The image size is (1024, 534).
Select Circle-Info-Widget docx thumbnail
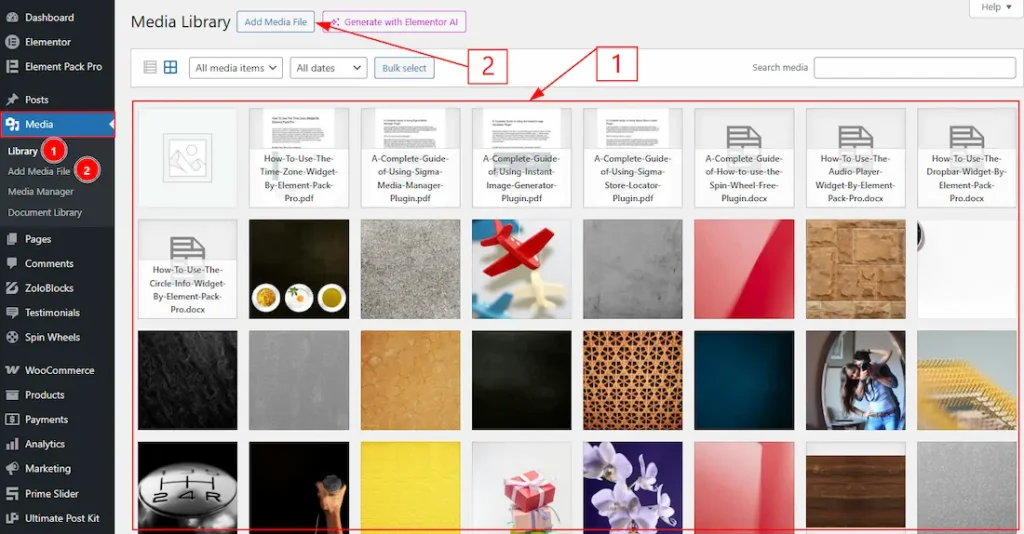(187, 269)
